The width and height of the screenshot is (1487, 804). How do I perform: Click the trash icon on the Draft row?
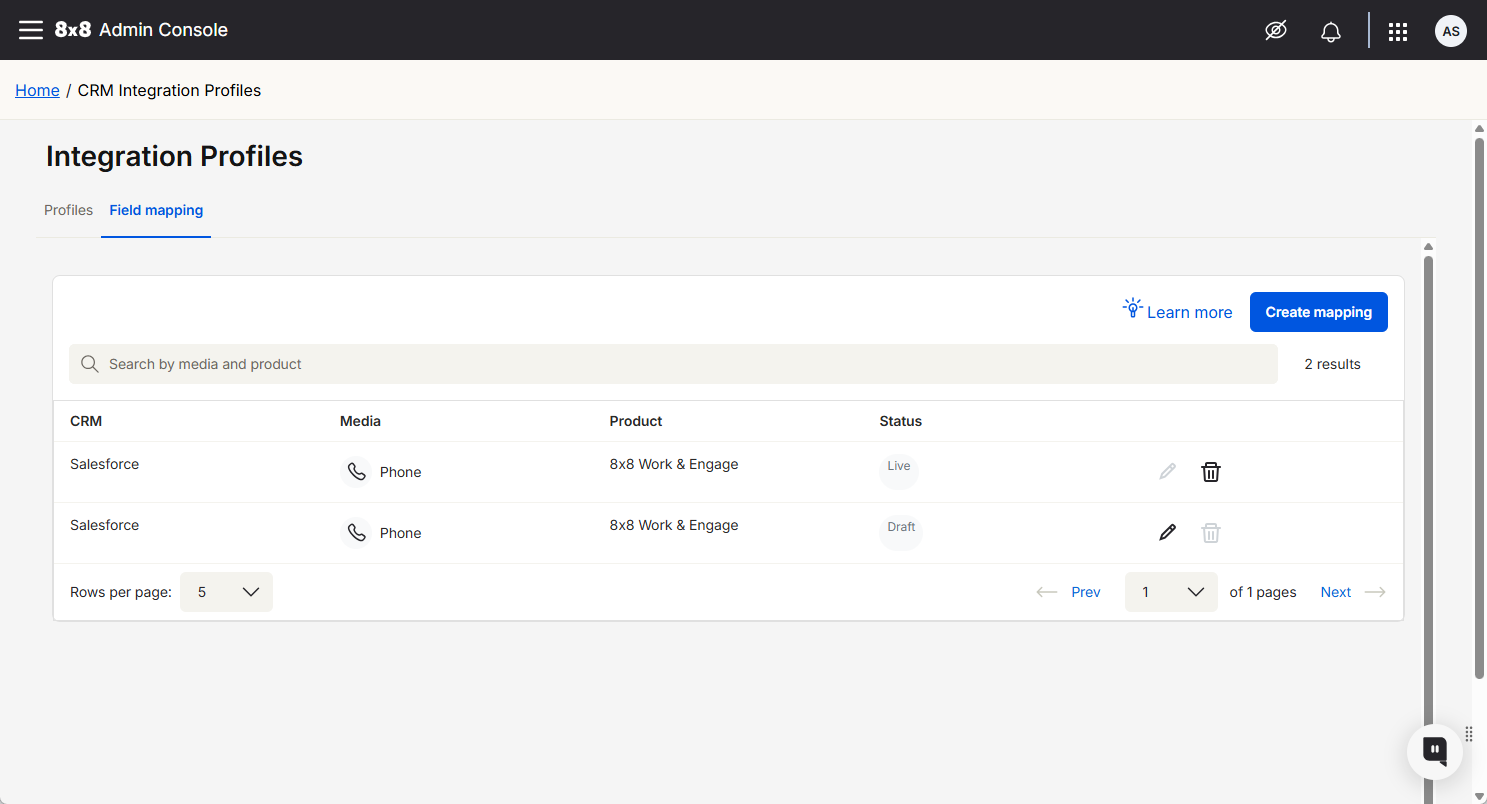coord(1210,533)
